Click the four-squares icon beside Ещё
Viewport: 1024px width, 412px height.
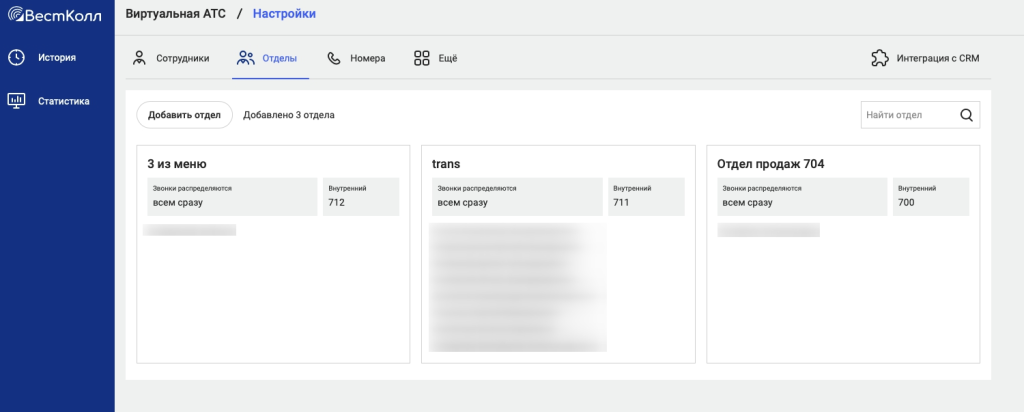point(422,58)
